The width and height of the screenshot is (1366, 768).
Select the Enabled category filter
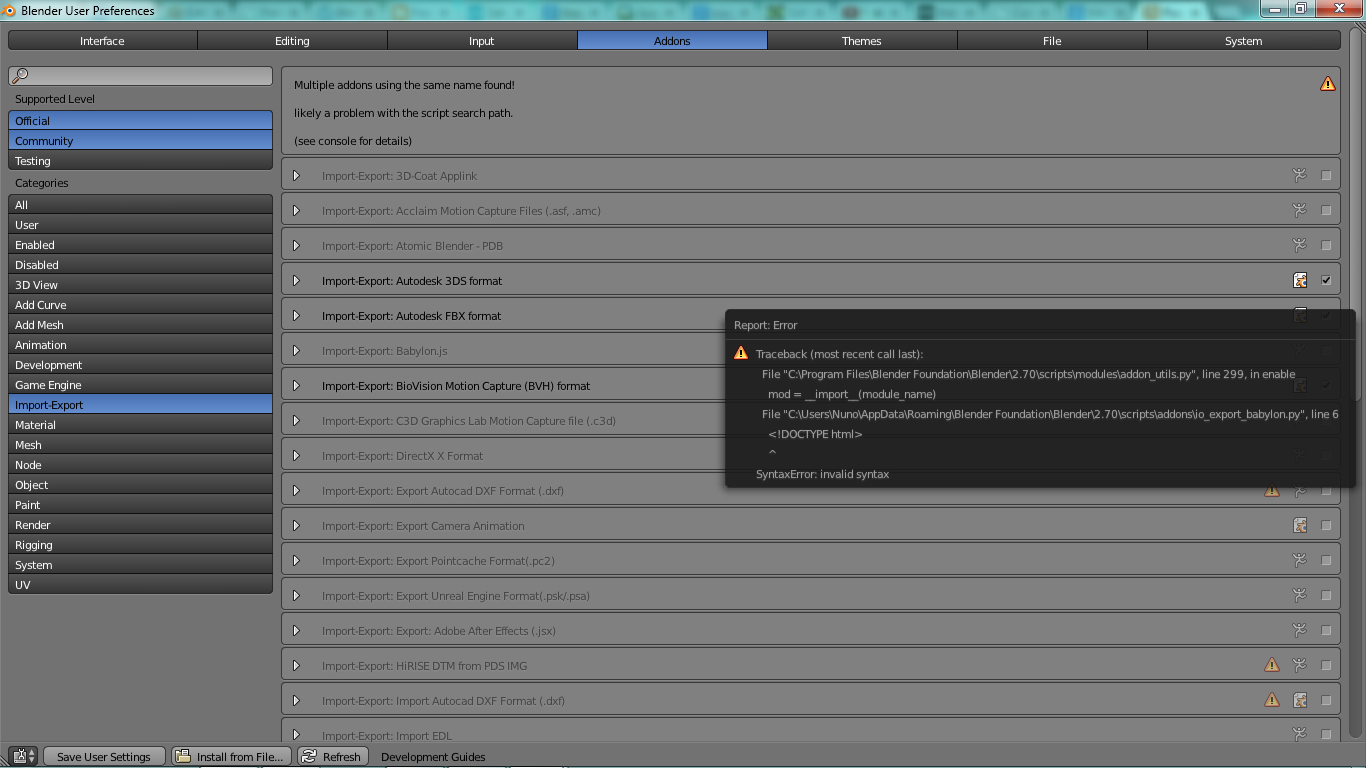click(140, 245)
